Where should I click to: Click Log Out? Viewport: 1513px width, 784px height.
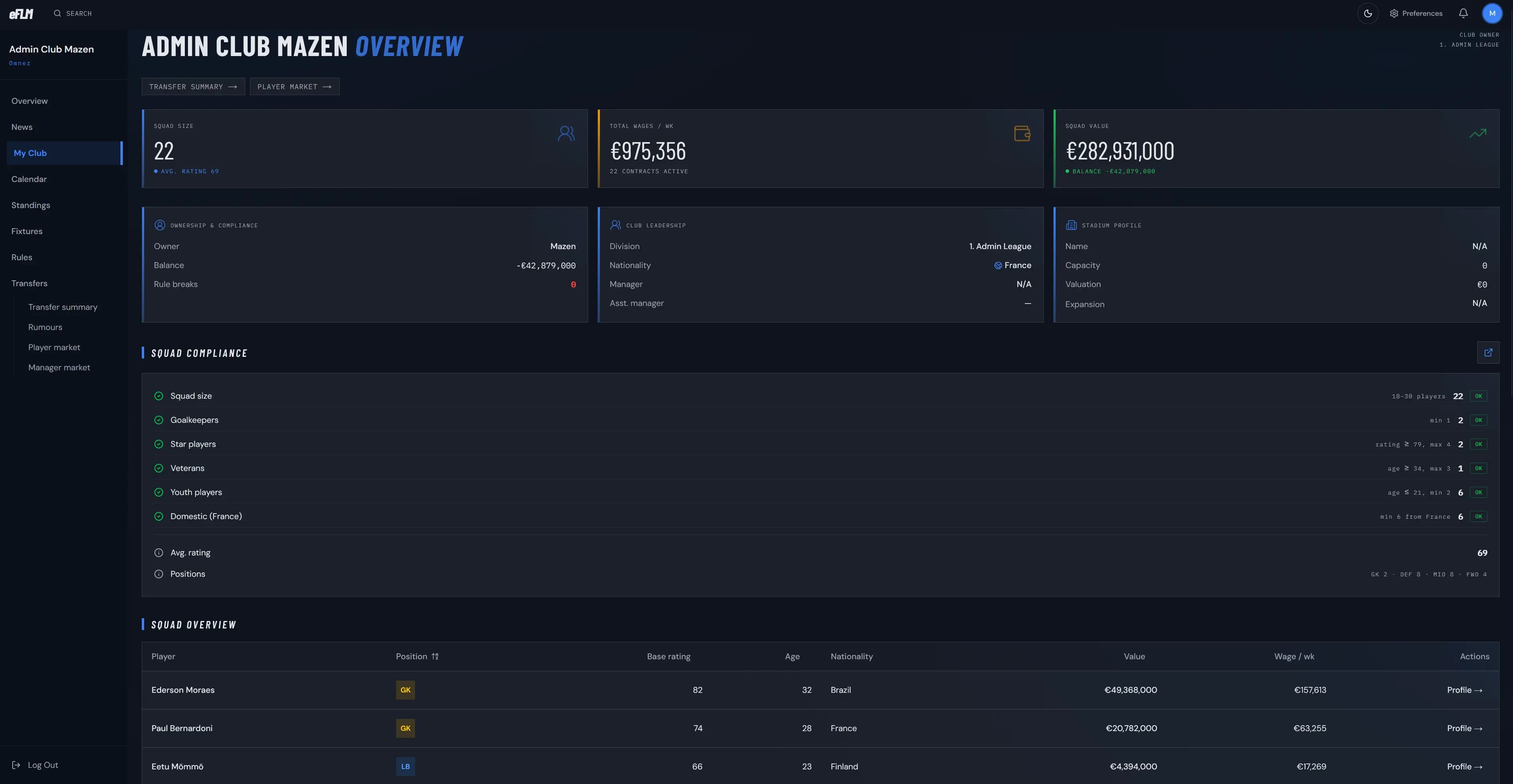35,765
